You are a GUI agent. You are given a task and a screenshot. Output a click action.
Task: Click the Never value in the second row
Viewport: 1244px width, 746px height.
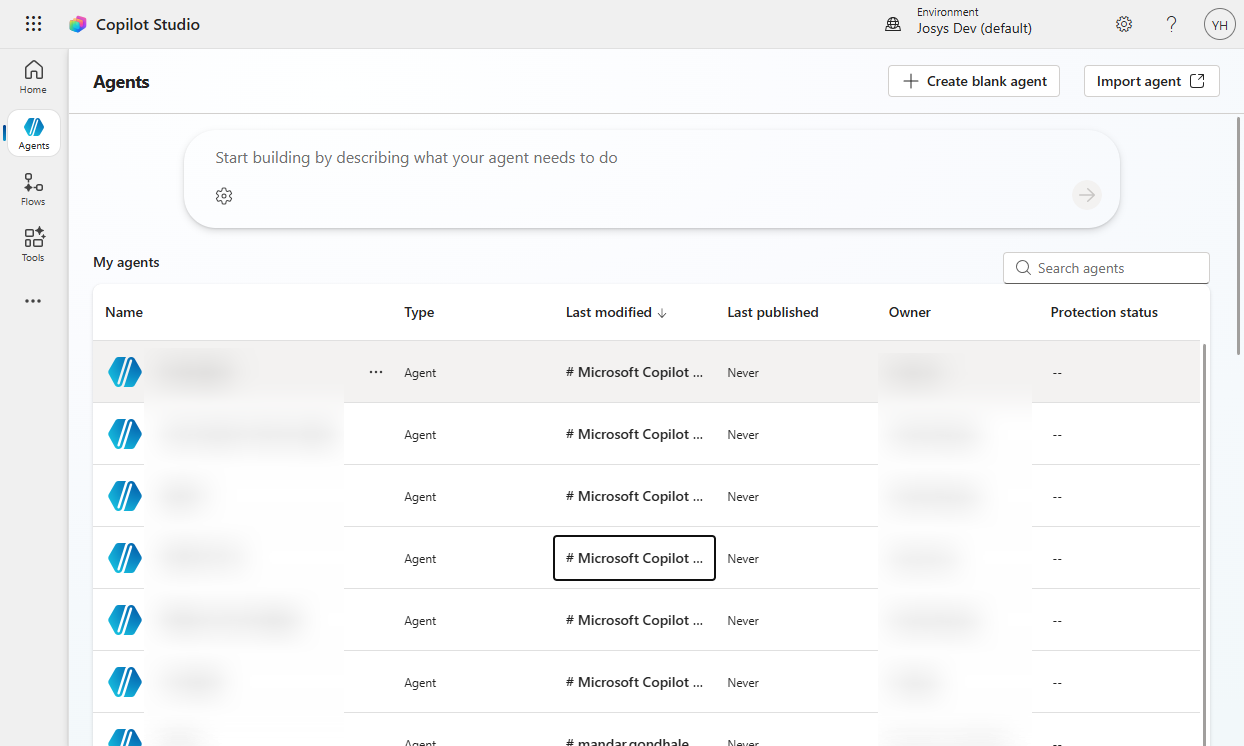click(x=743, y=435)
